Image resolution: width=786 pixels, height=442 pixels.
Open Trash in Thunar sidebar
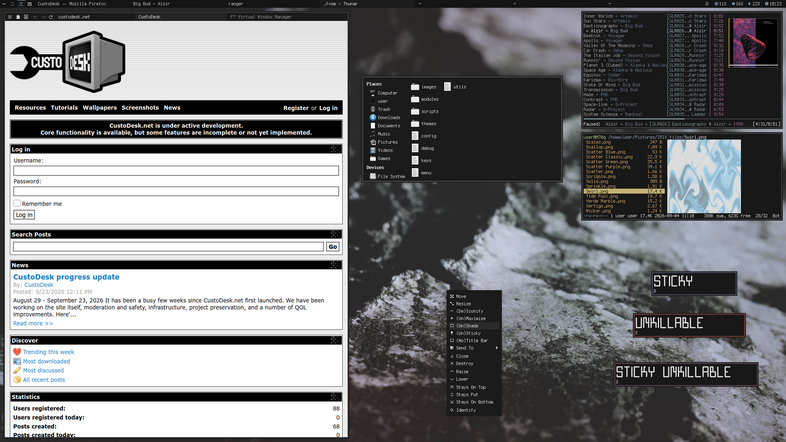click(380, 109)
